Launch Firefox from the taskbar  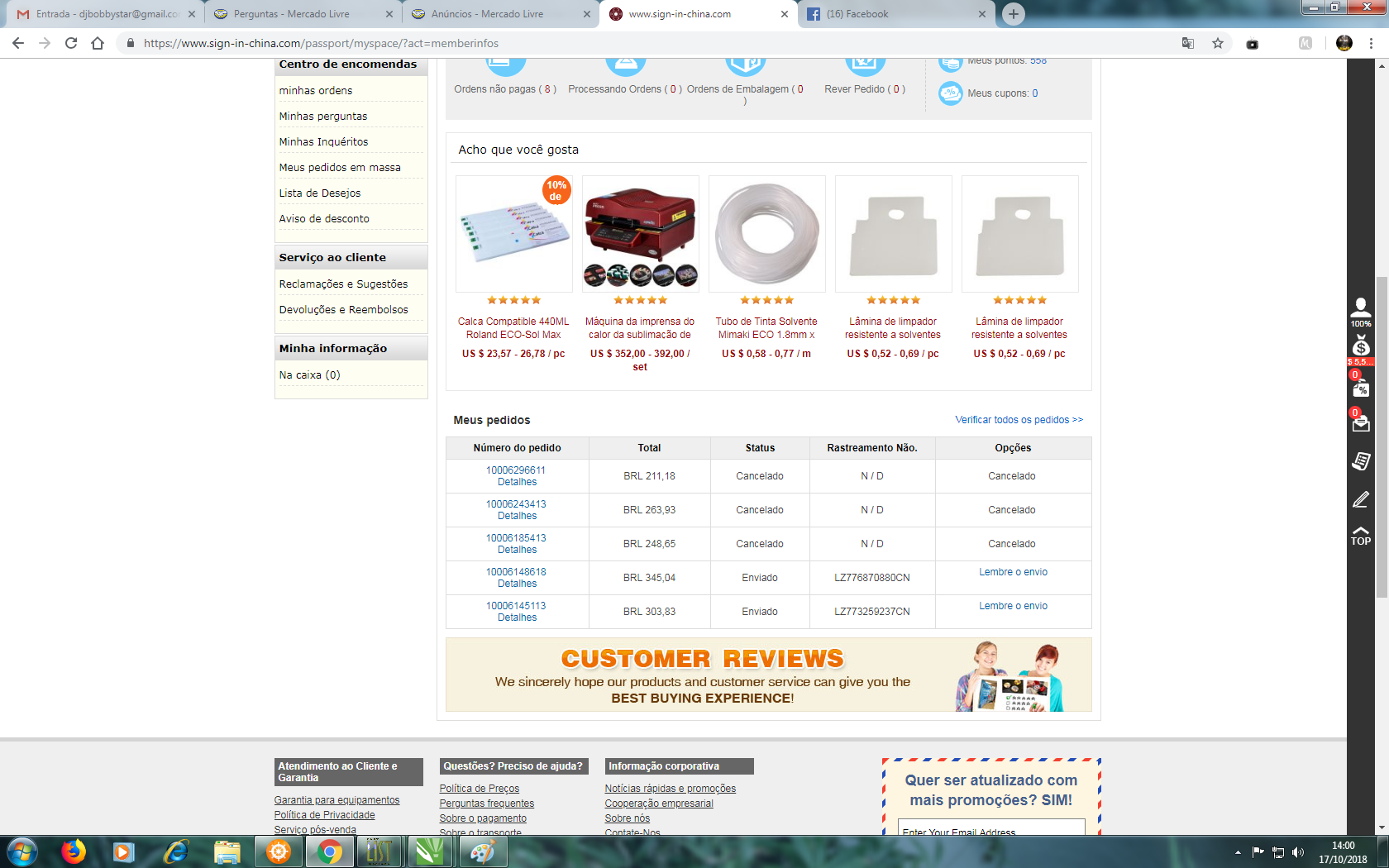(74, 851)
